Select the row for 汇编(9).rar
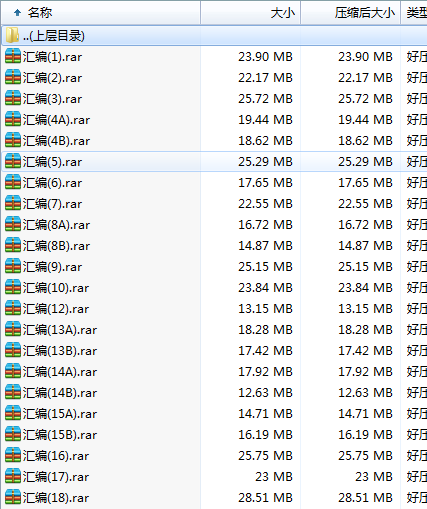The image size is (427, 509). pos(214,267)
